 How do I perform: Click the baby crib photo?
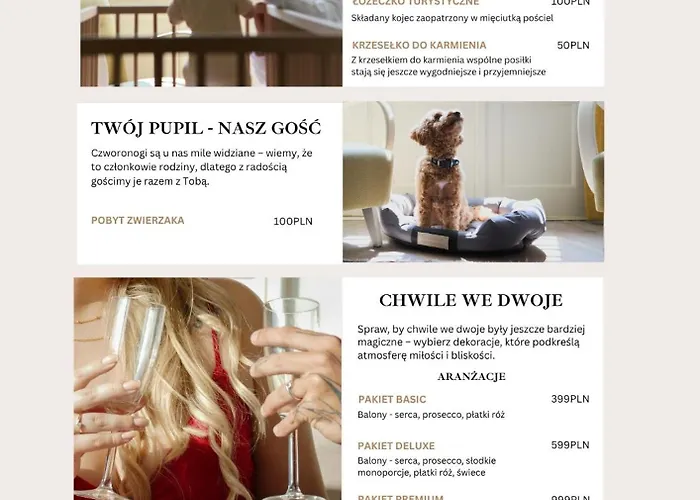pyautogui.click(x=211, y=43)
